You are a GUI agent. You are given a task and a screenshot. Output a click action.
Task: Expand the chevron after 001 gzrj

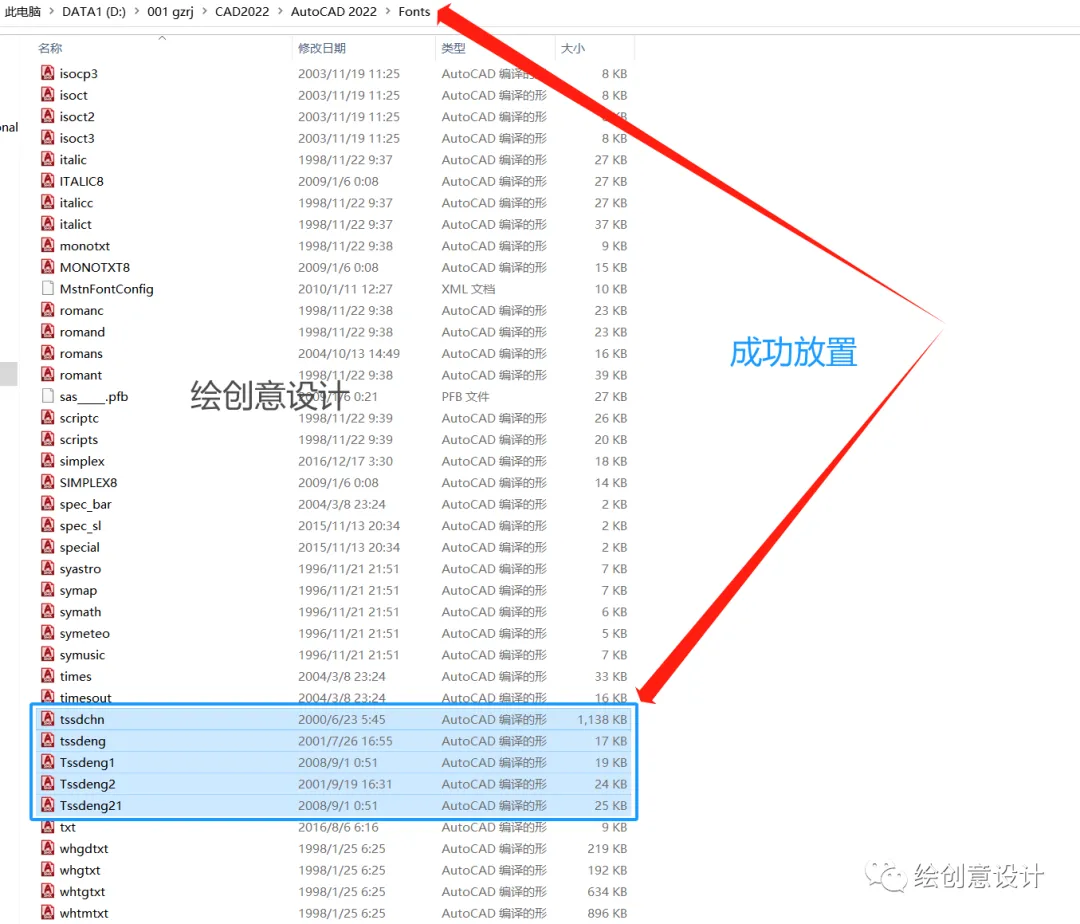[205, 12]
